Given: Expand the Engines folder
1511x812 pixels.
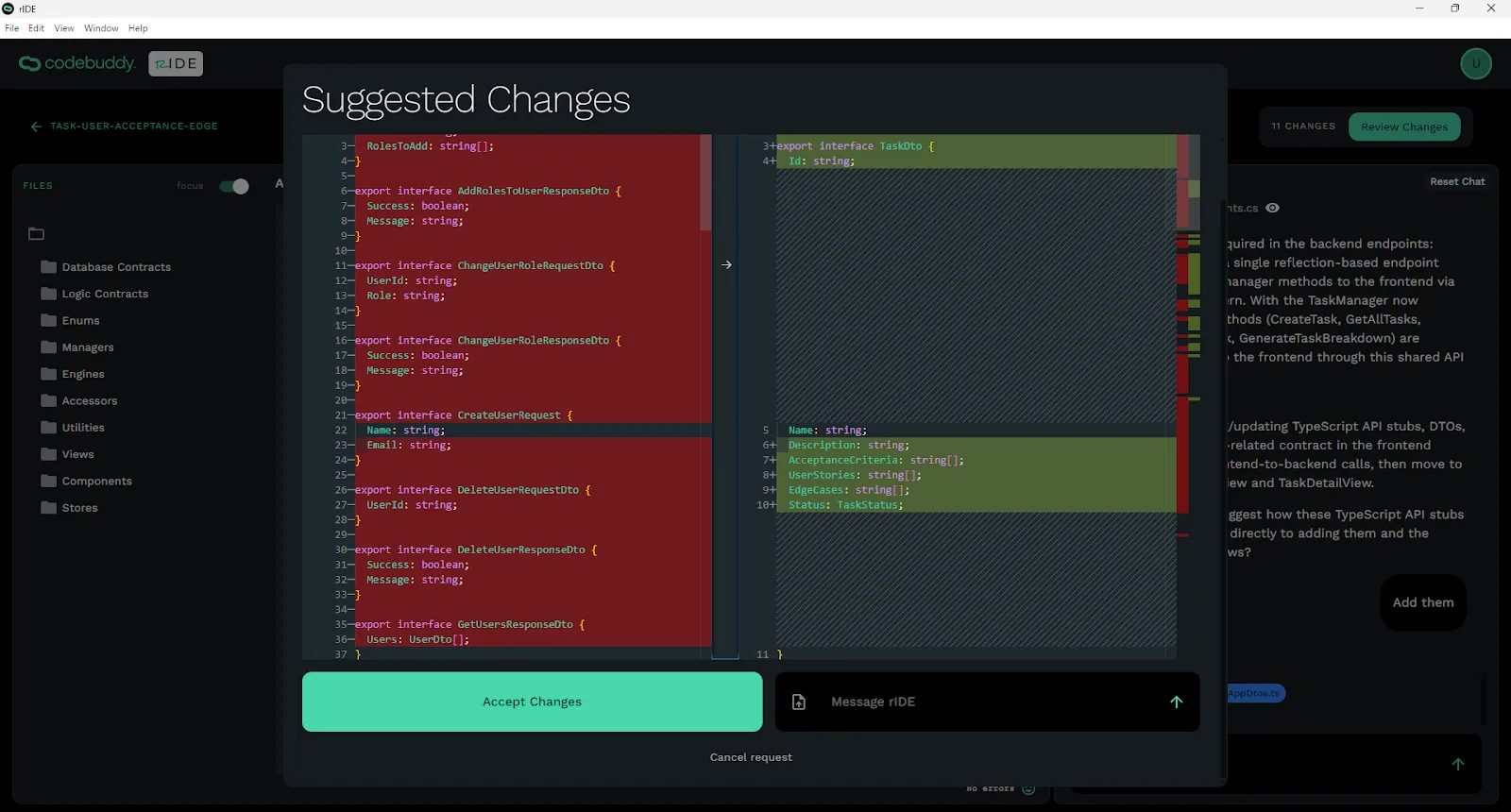Looking at the screenshot, I should click(x=73, y=374).
